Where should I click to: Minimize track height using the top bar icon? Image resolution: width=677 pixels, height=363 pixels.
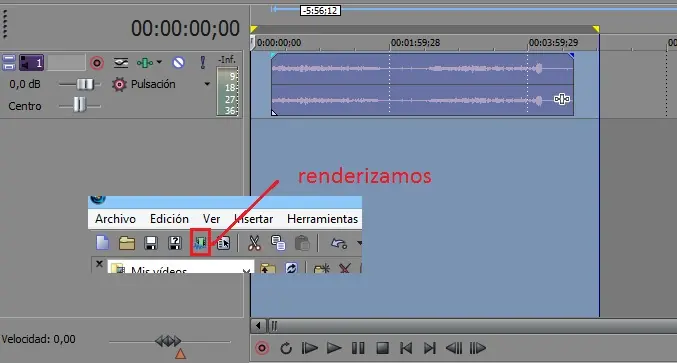pyautogui.click(x=9, y=58)
